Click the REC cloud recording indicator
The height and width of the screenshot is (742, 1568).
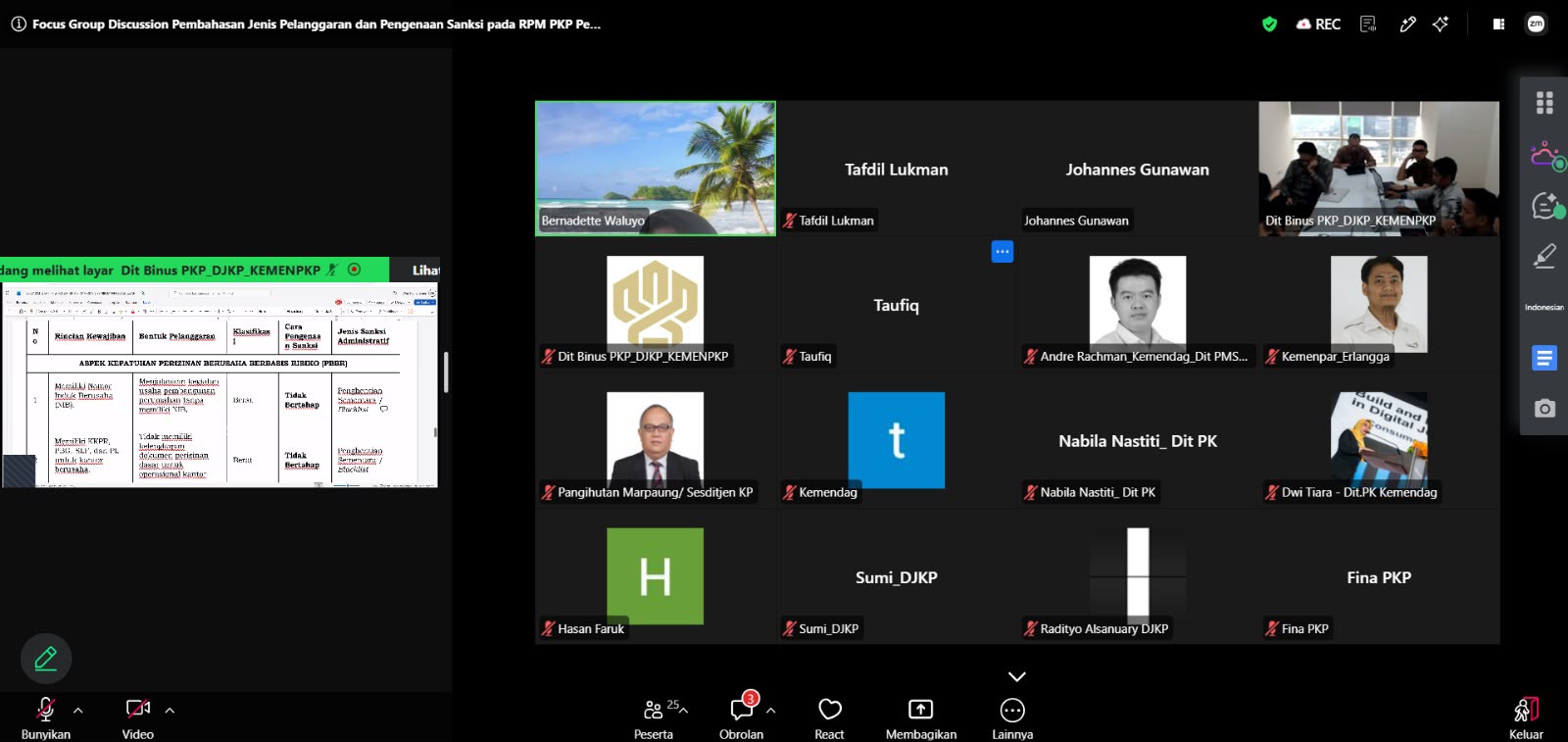coord(1318,25)
